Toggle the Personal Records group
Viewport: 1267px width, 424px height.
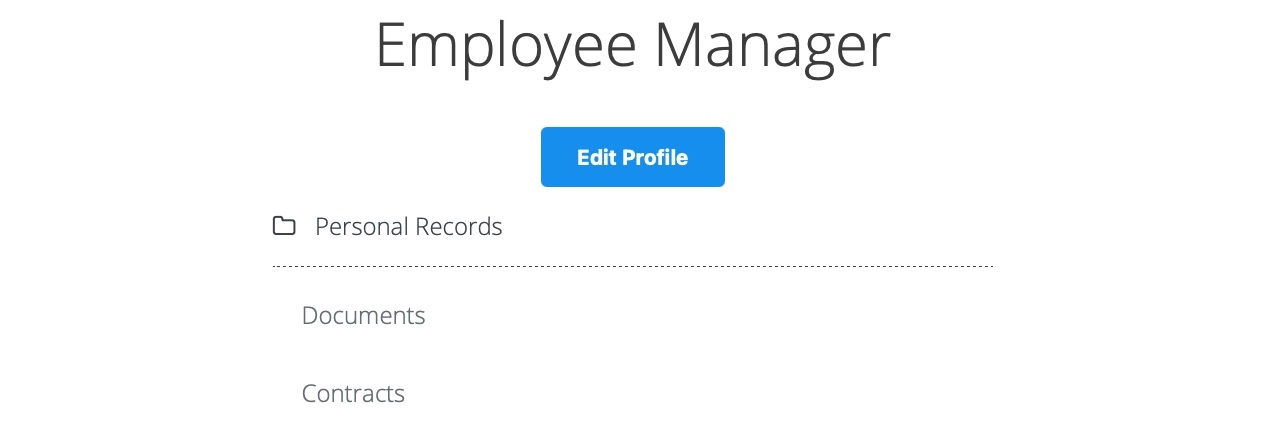click(x=408, y=227)
